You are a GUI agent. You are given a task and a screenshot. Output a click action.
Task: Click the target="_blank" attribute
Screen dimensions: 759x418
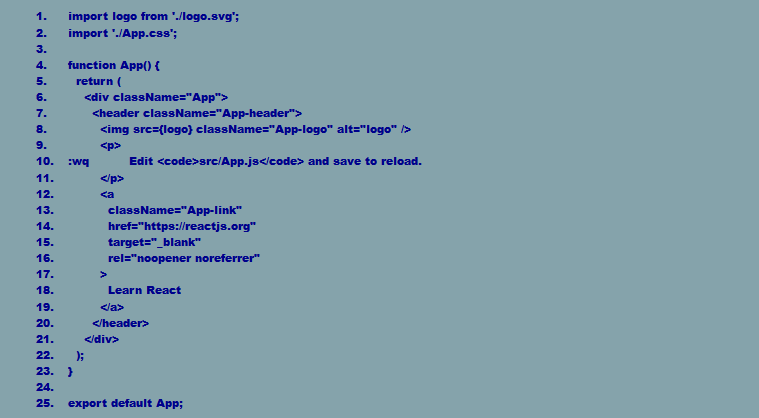(154, 242)
